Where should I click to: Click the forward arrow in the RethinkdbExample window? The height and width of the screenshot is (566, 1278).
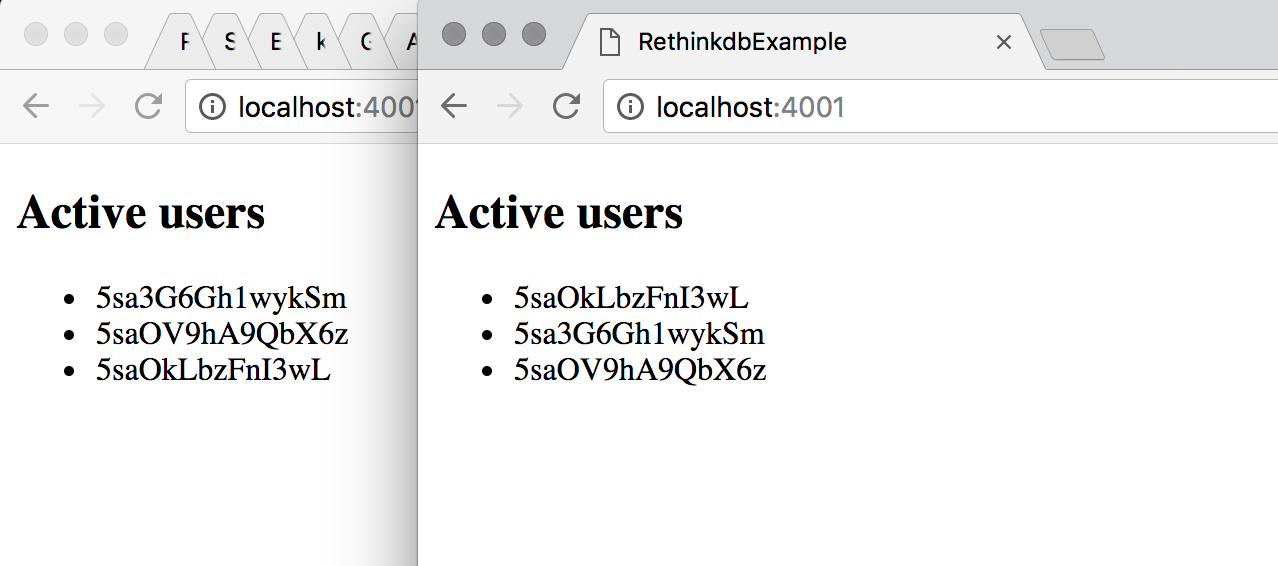click(x=510, y=106)
